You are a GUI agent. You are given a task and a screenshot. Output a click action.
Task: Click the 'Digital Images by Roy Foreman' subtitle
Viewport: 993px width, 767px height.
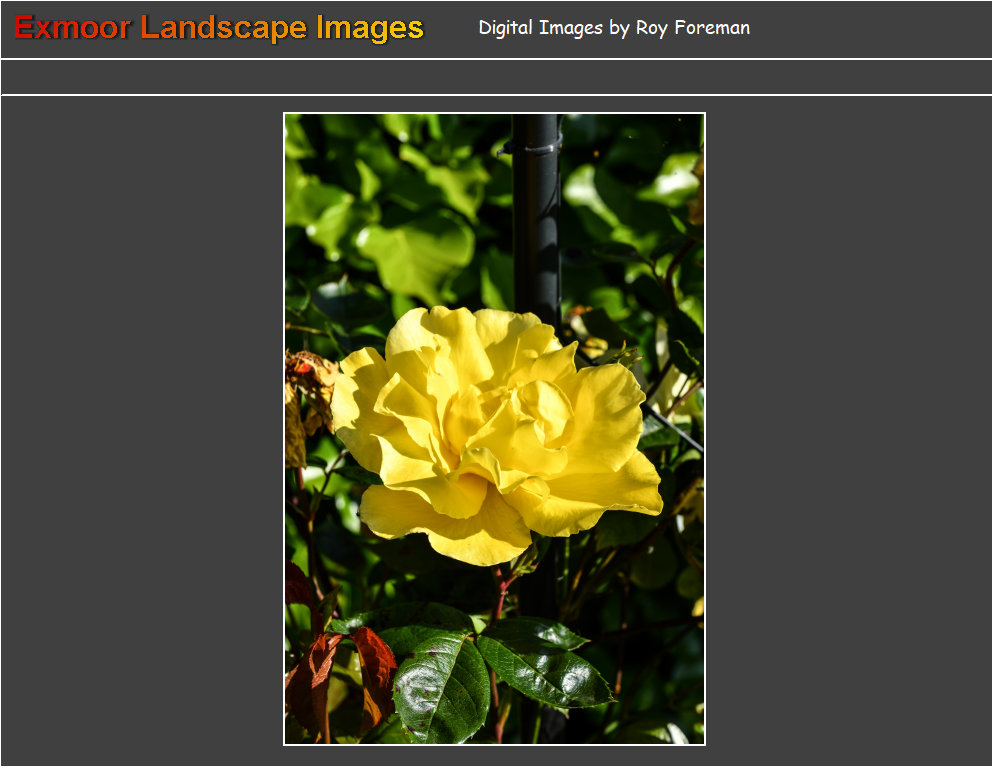(x=614, y=28)
